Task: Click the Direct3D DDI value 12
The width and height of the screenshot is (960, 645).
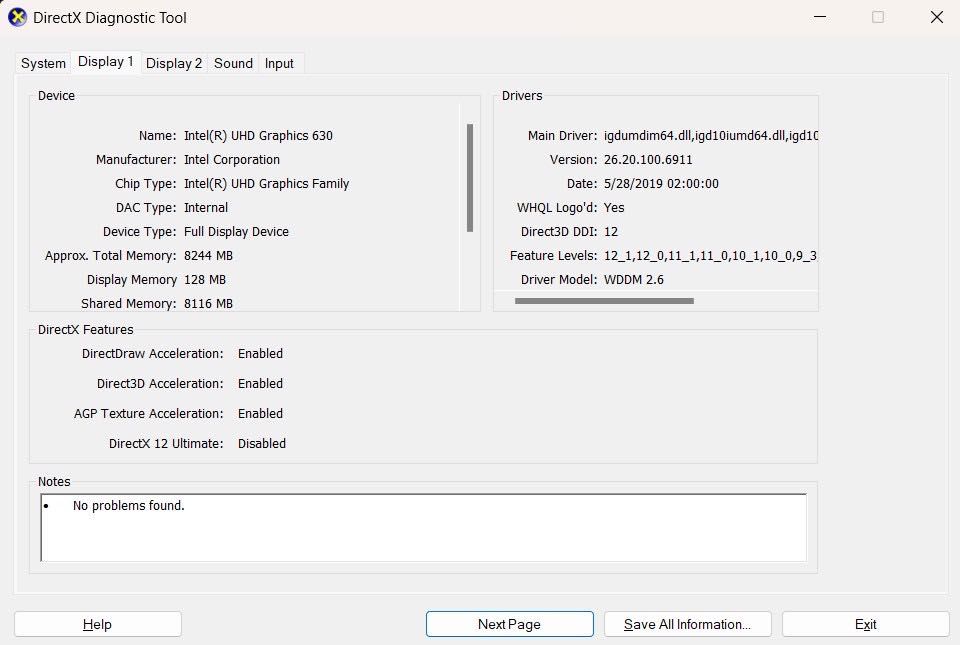Action: coord(611,232)
